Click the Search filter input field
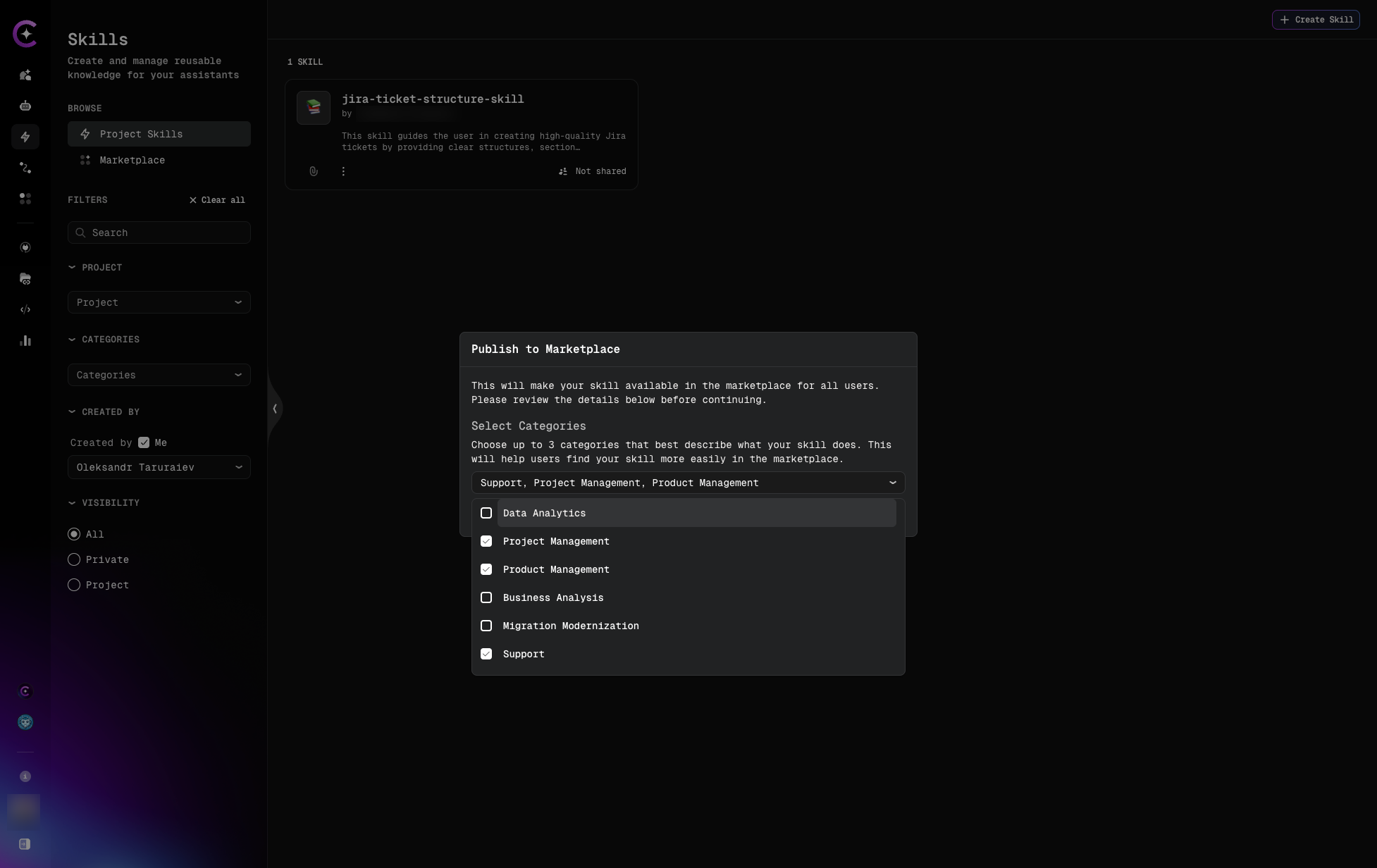The image size is (1377, 868). 159,232
